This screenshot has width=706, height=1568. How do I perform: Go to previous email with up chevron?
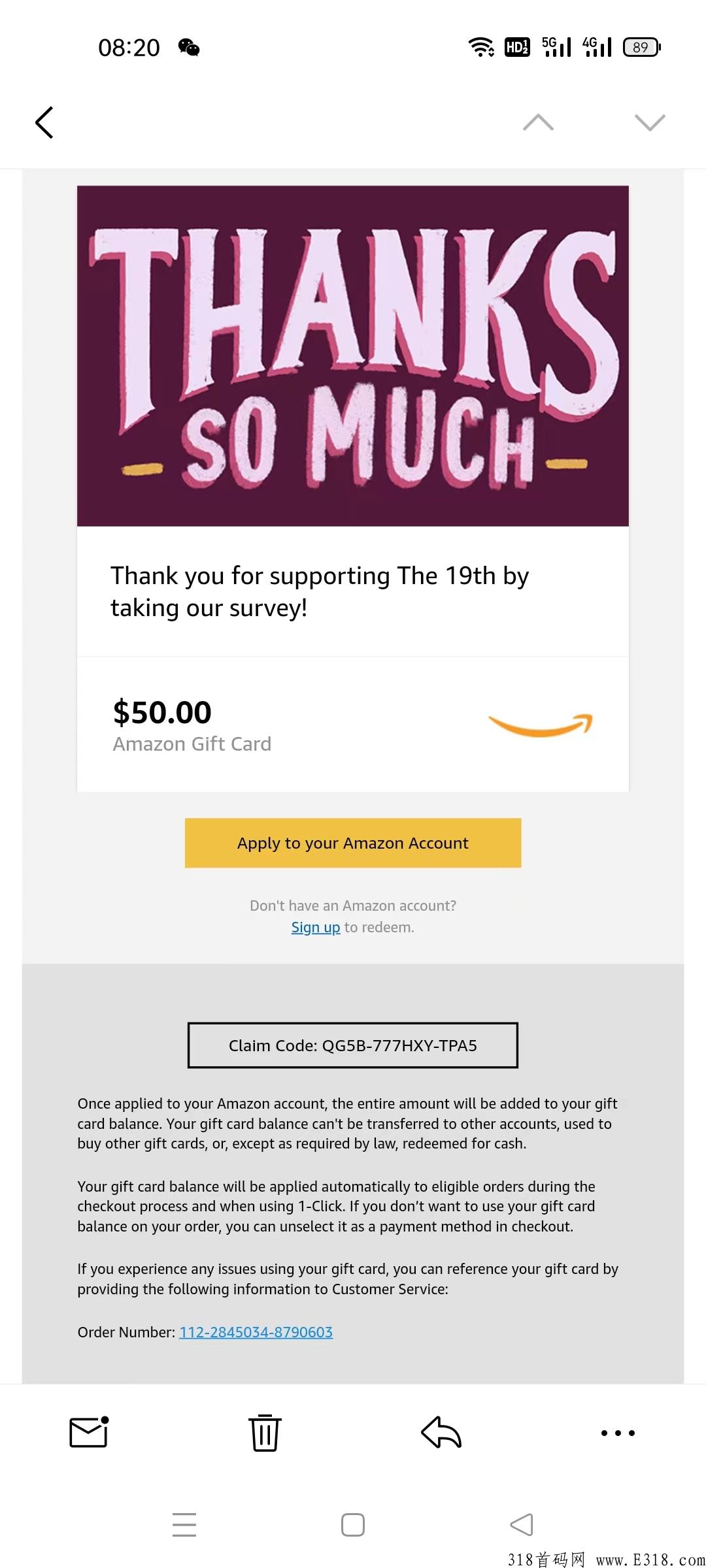tap(538, 122)
